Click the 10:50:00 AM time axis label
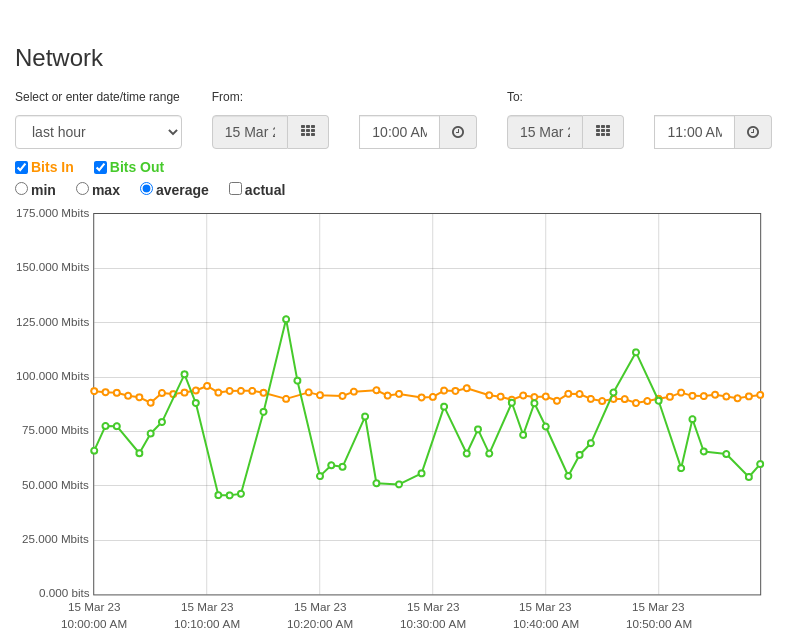 click(659, 624)
